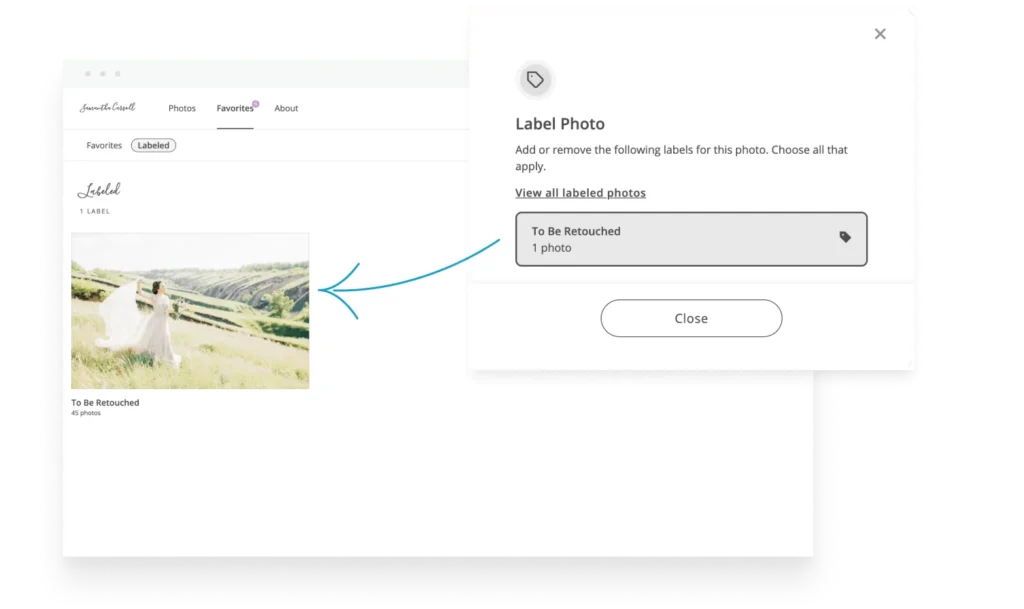1024x609 pixels.
Task: Go to the Favorites tab
Action: (x=235, y=109)
